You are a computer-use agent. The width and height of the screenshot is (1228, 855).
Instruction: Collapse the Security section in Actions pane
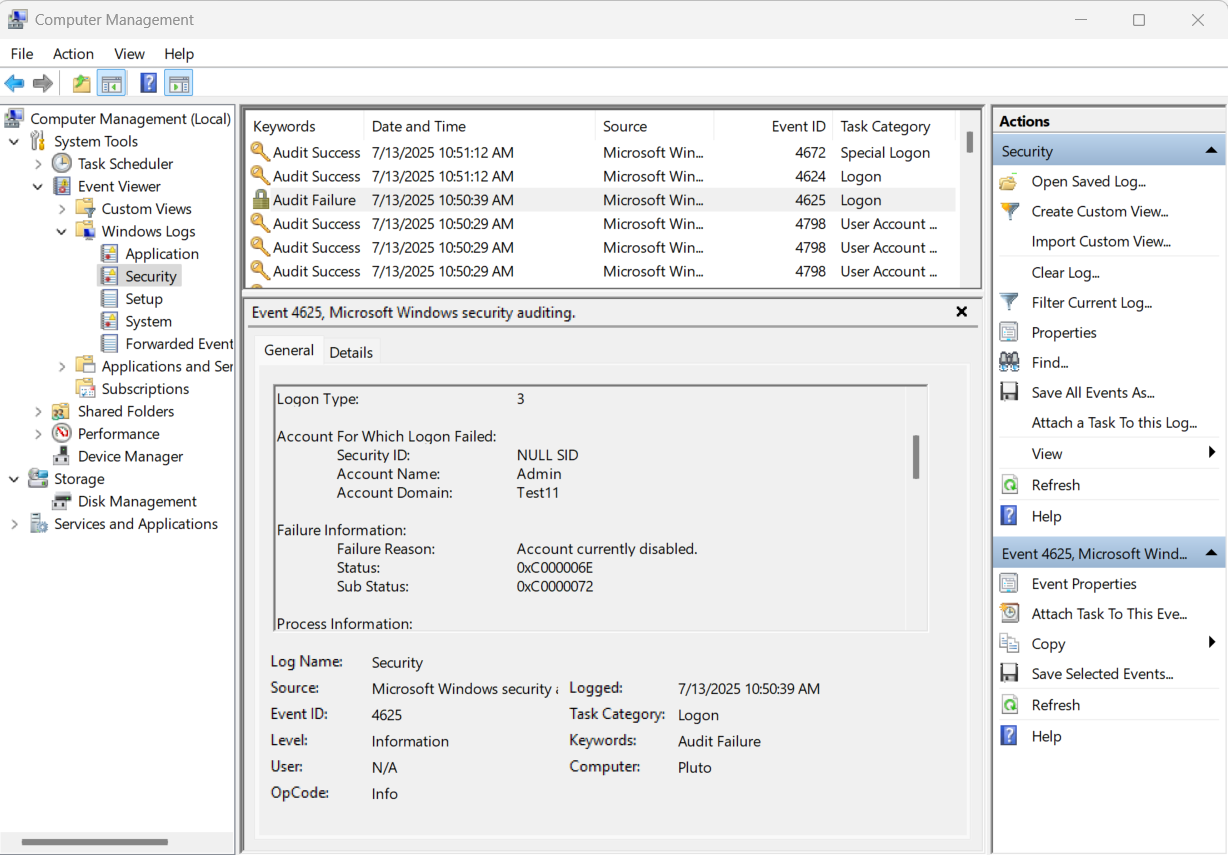coord(1211,151)
